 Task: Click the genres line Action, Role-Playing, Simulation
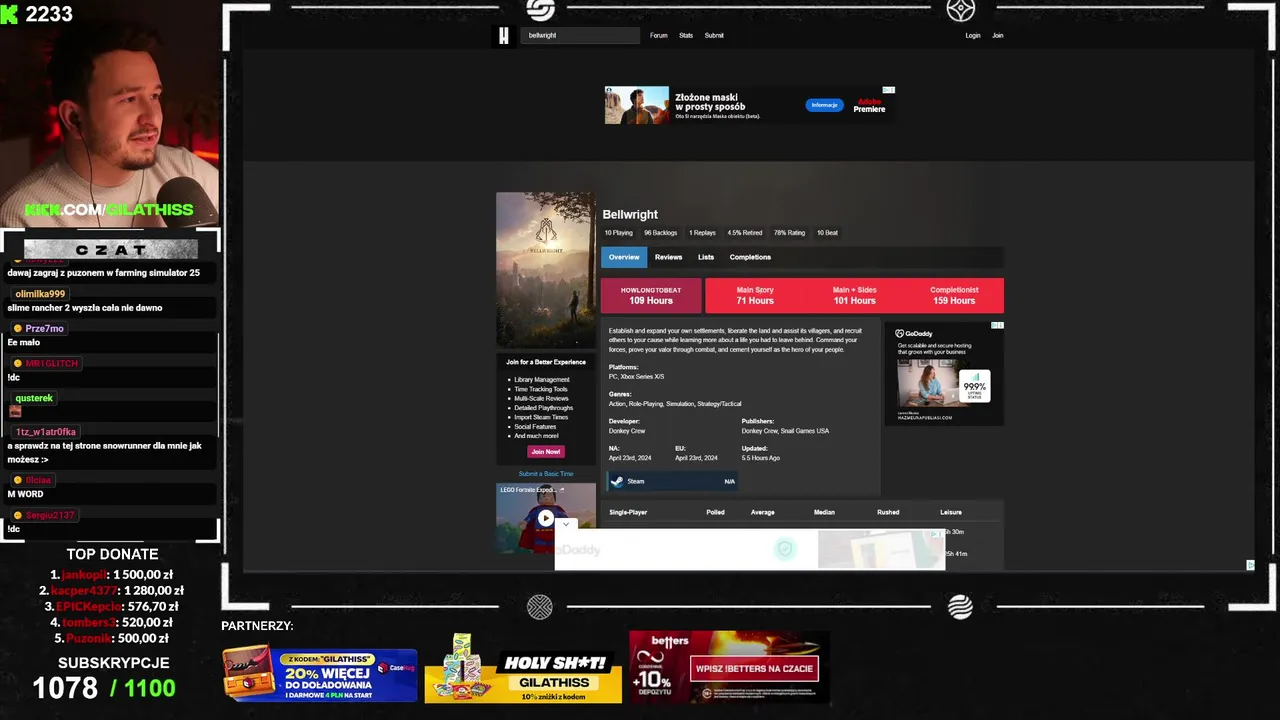point(675,404)
